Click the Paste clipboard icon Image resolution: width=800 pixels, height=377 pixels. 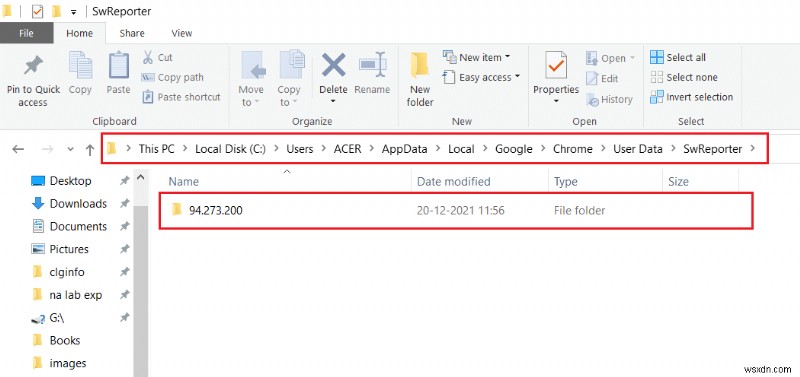[118, 66]
